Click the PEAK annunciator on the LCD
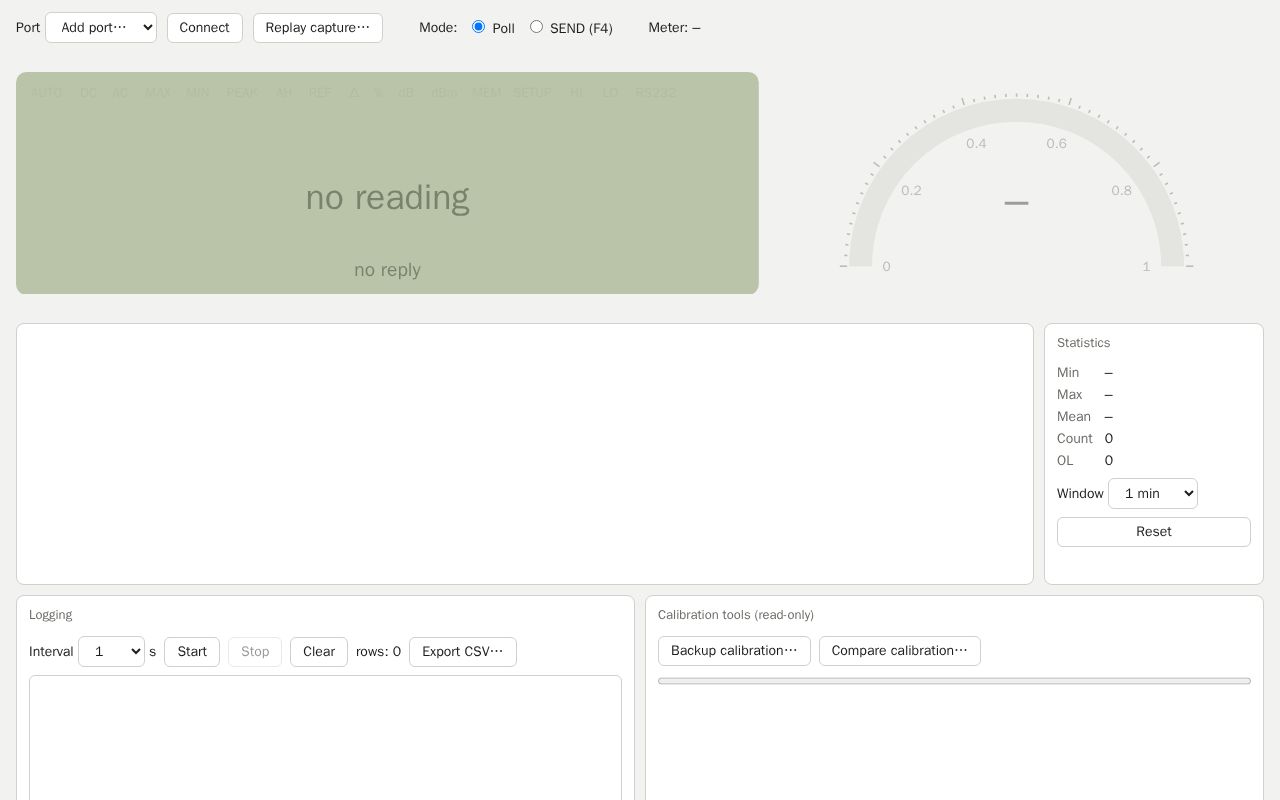This screenshot has width=1280, height=800. [242, 93]
